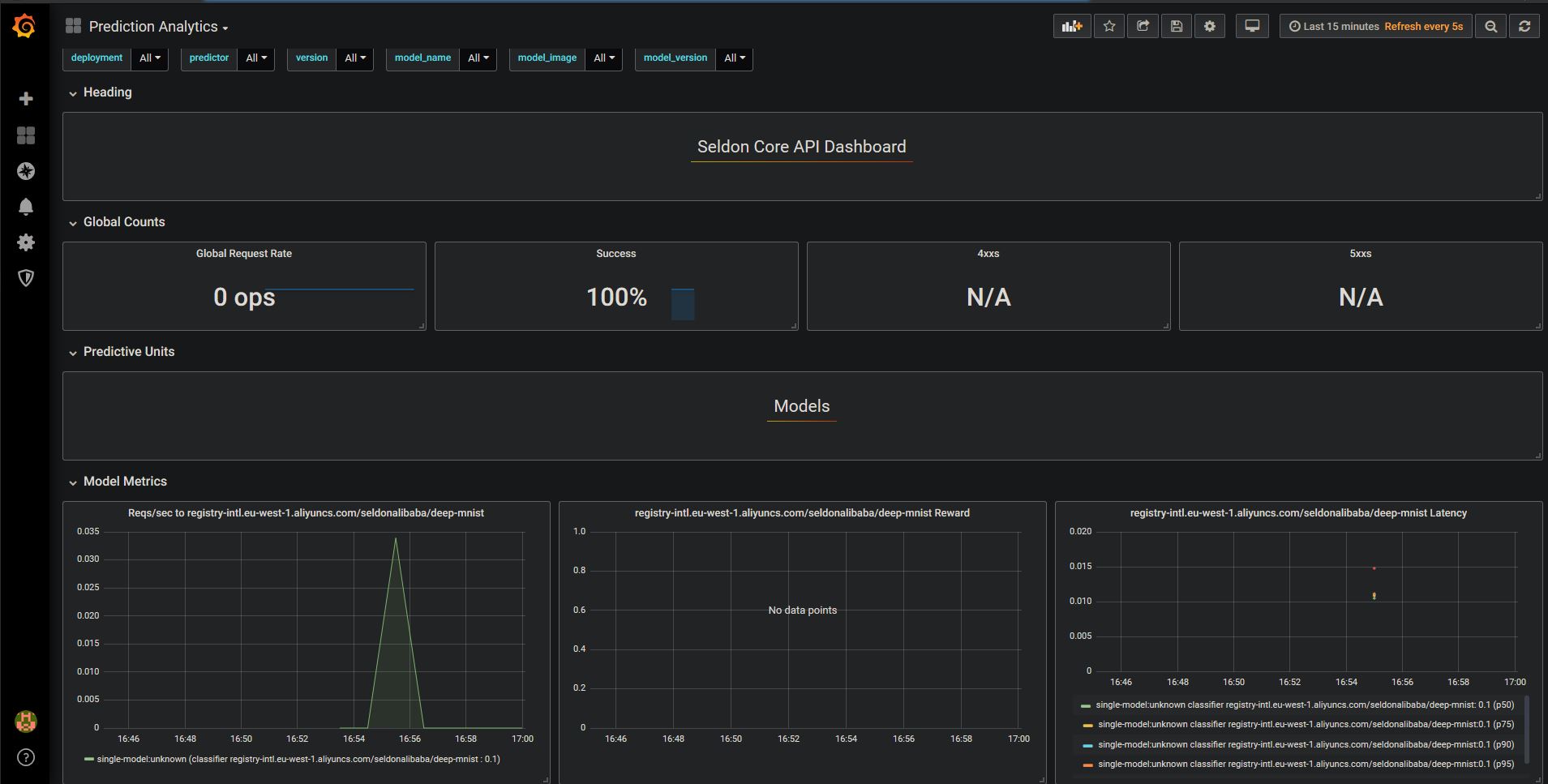Toggle the p50 latency series legend
Image resolution: width=1548 pixels, height=784 pixels.
1304,705
